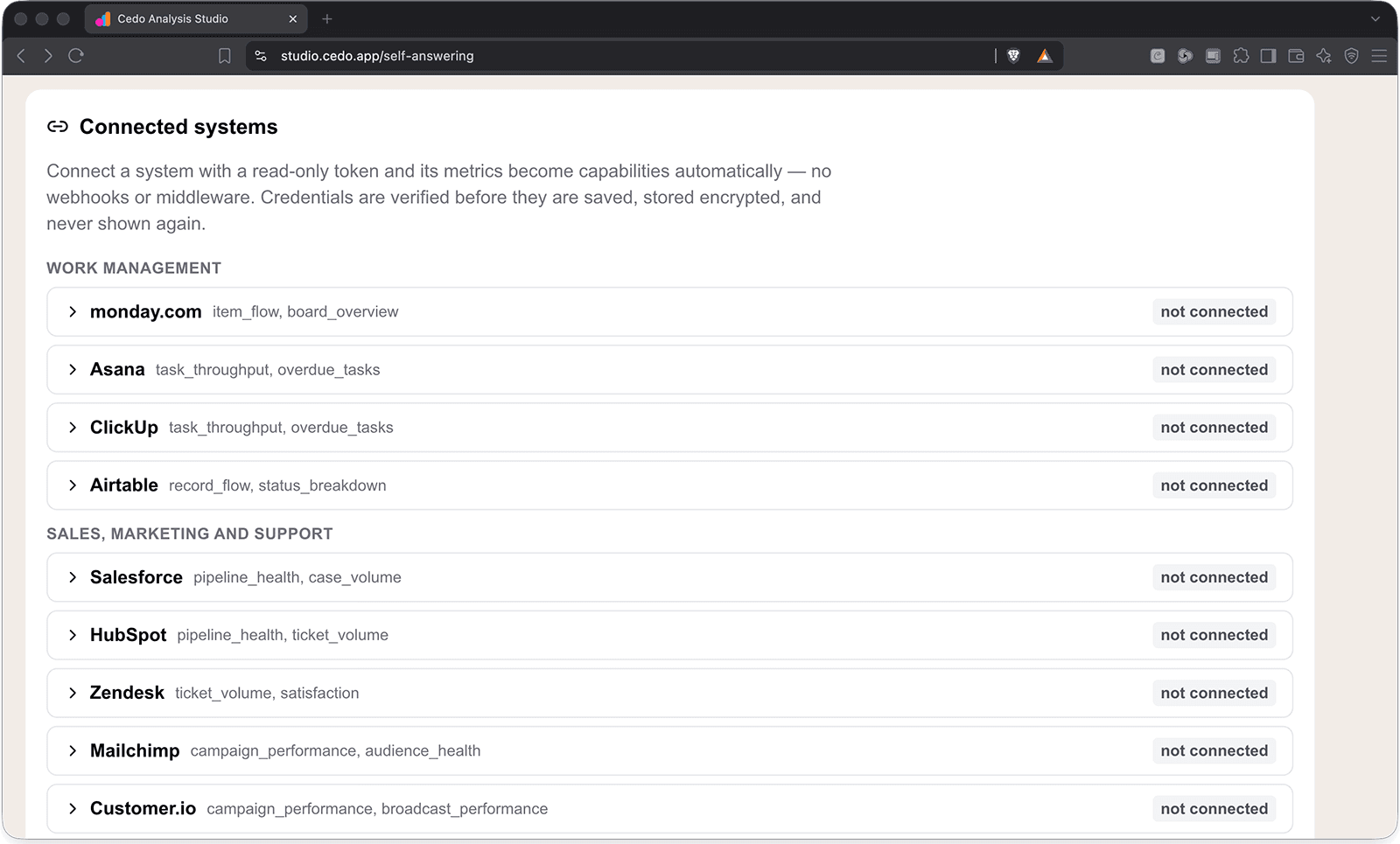Click the 'Connected systems' heading

click(178, 127)
